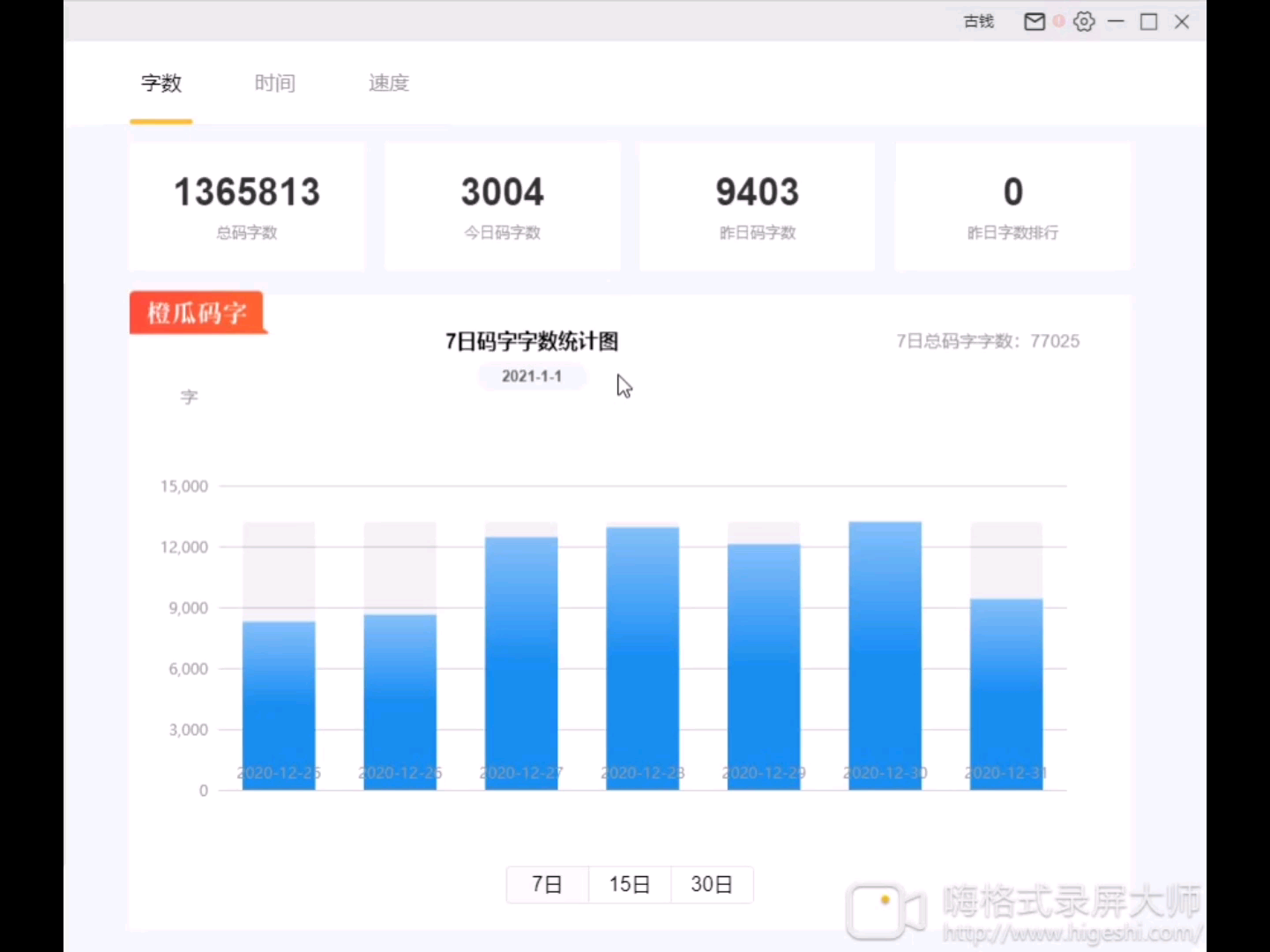Select the 7日 range button
This screenshot has height=952, width=1270.
[x=547, y=884]
